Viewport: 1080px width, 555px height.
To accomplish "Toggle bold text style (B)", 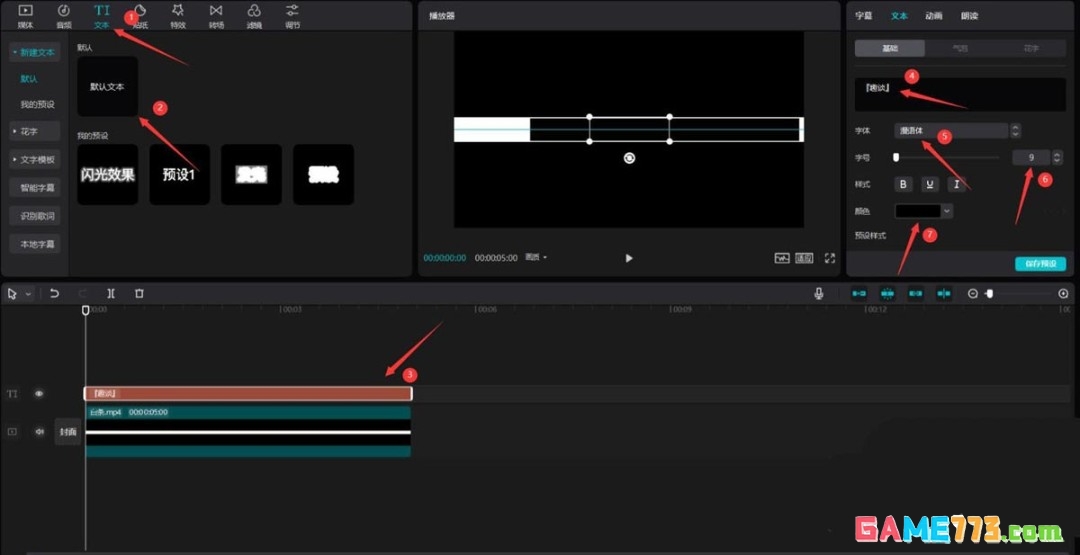I will (x=904, y=184).
